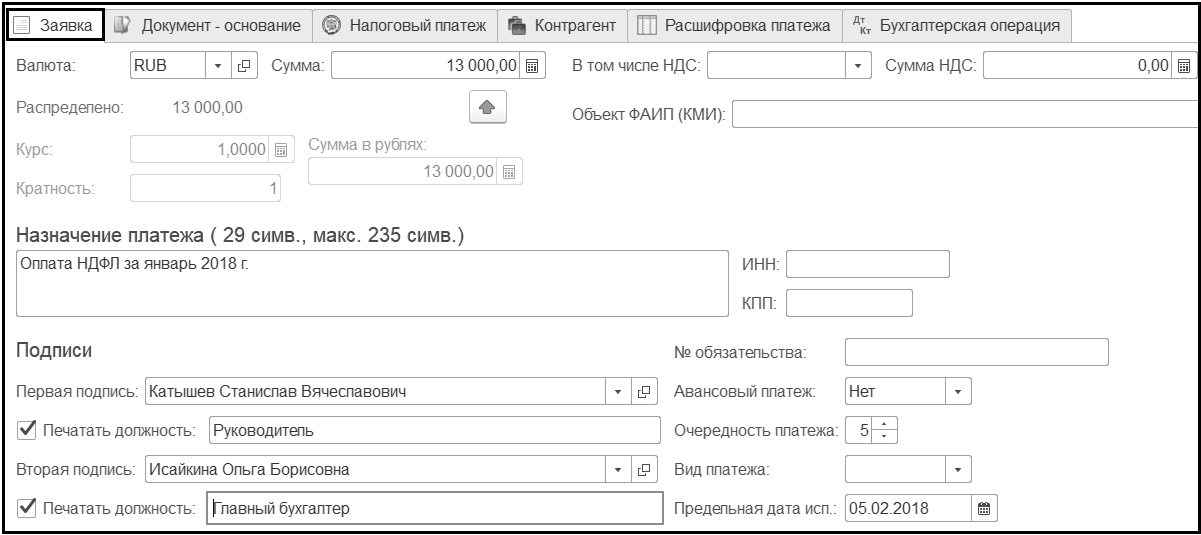Open calculator for Сумма в рублях
1201x535 pixels.
pyautogui.click(x=510, y=171)
